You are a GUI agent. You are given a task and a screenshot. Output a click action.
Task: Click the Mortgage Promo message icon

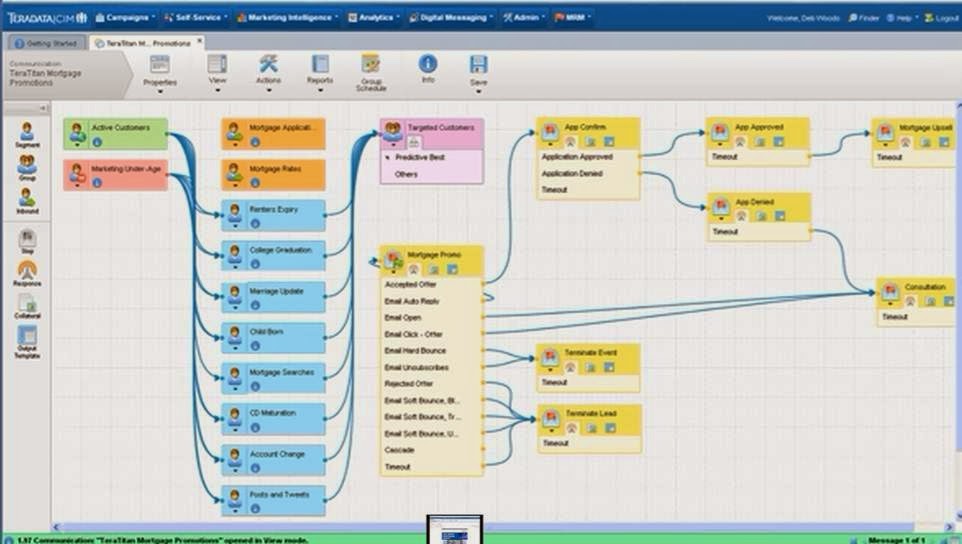coord(393,259)
